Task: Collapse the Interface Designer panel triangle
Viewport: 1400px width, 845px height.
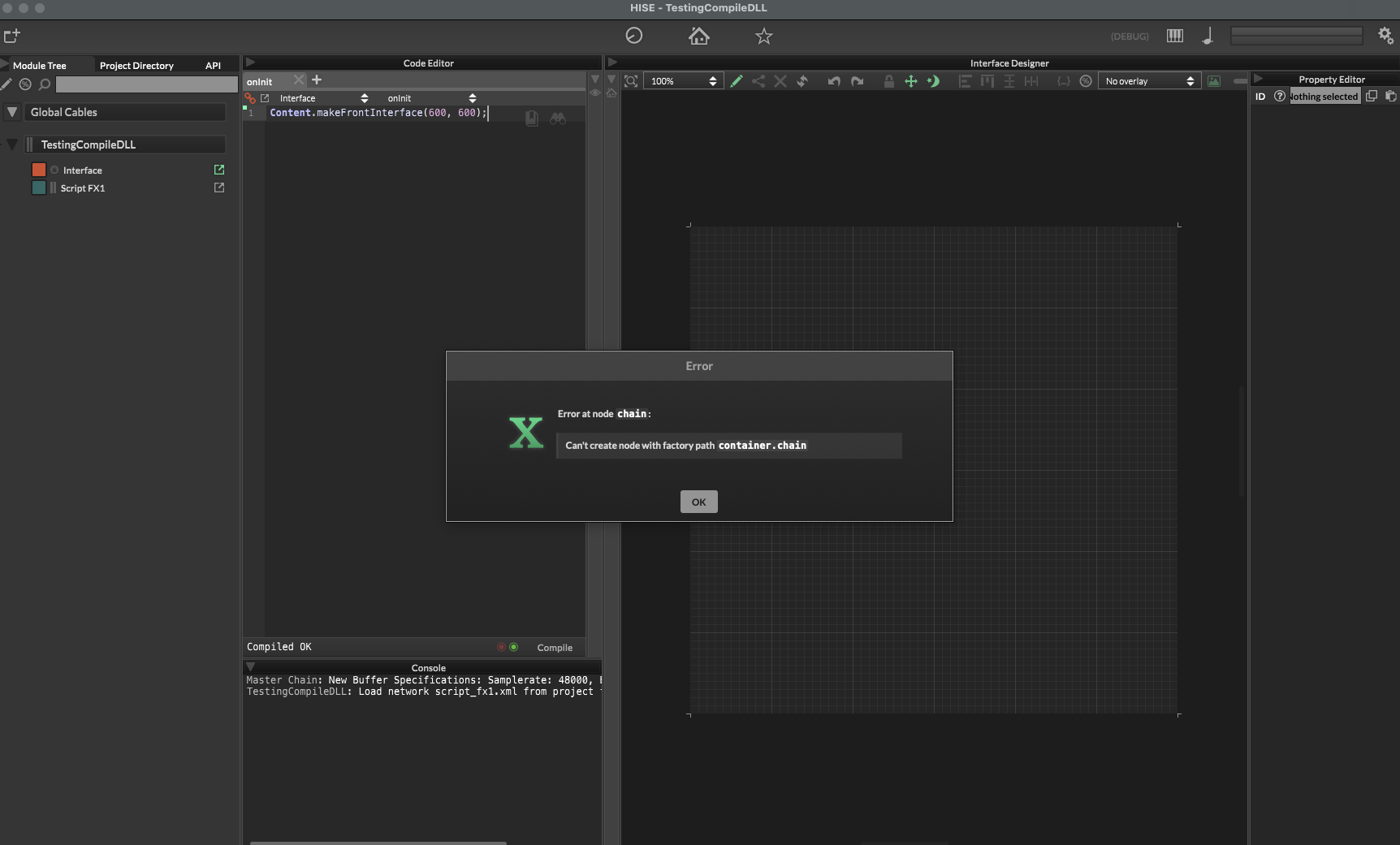Action: point(613,63)
